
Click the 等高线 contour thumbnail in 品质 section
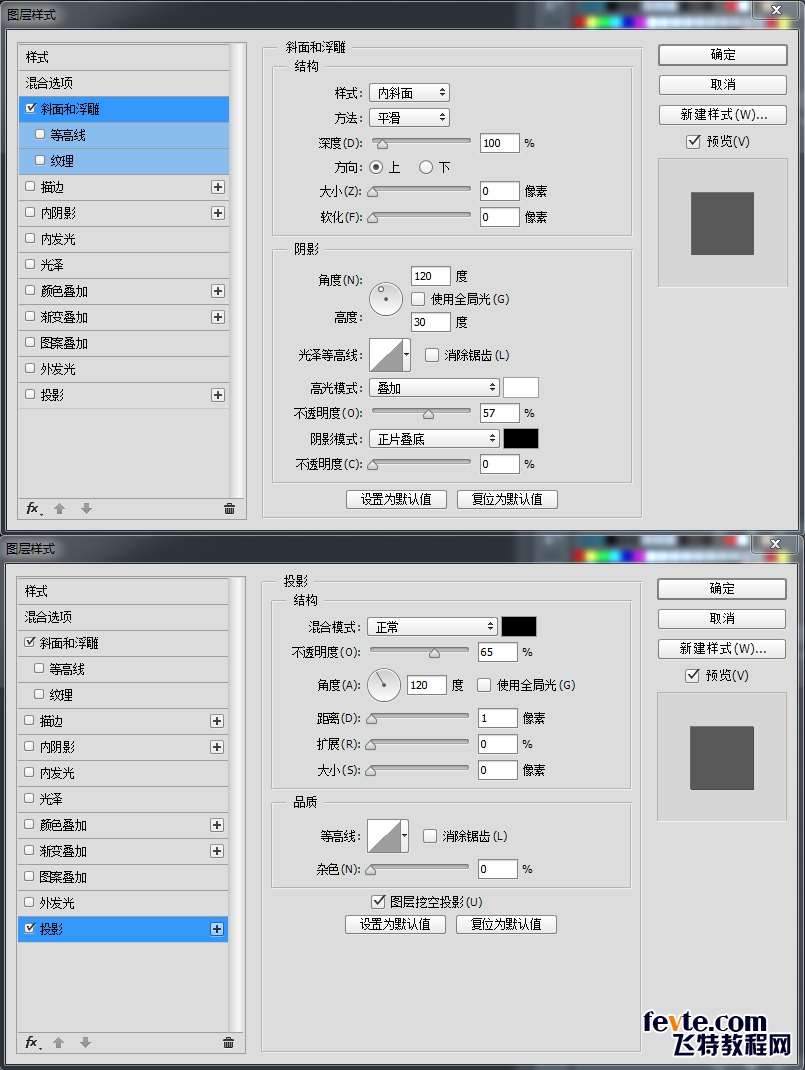tap(384, 836)
